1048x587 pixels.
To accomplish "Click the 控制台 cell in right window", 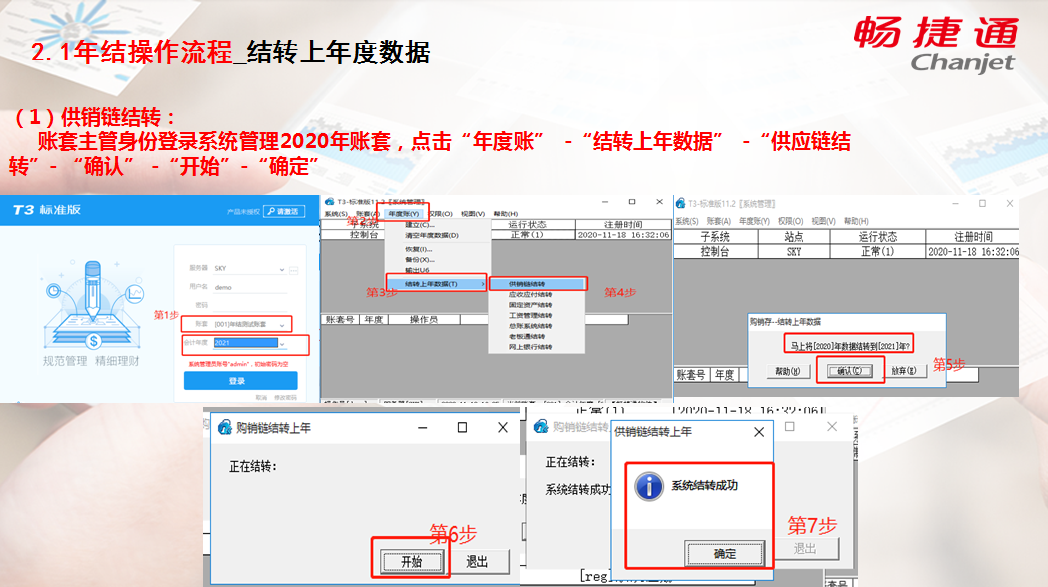I will [x=715, y=251].
